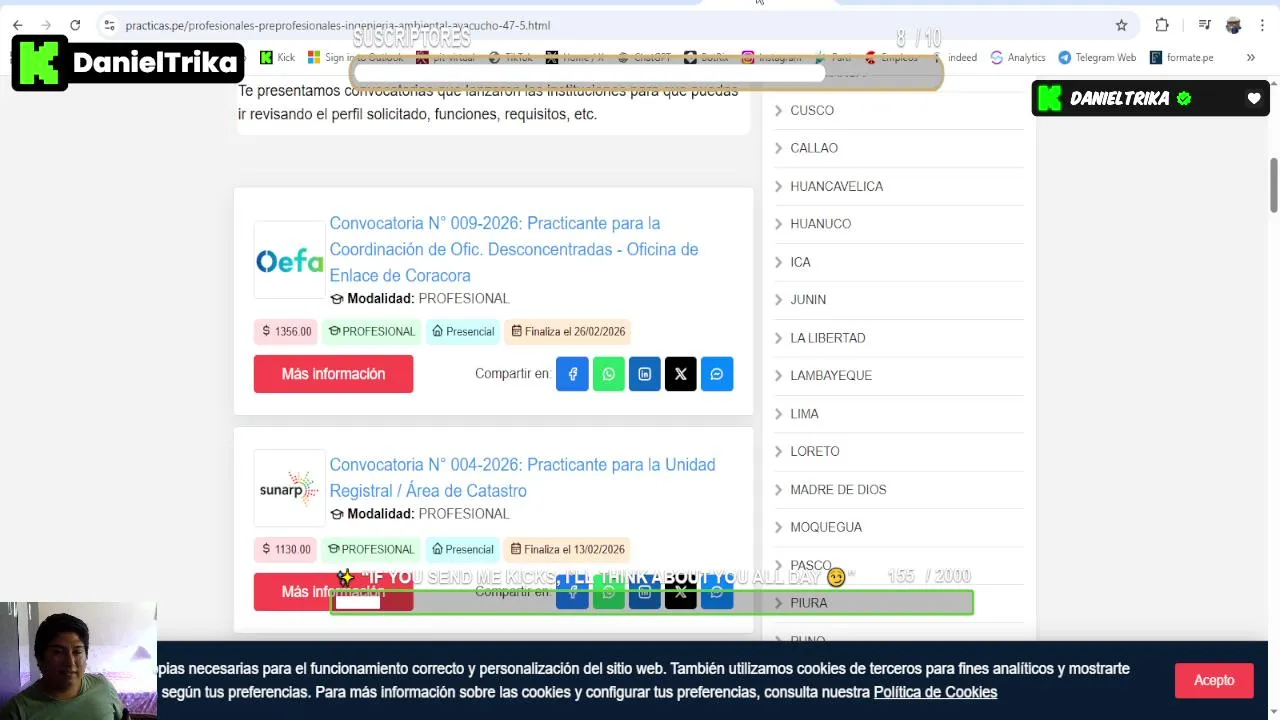Share the Oefa convocatoria on X
The width and height of the screenshot is (1280, 720).
click(680, 374)
